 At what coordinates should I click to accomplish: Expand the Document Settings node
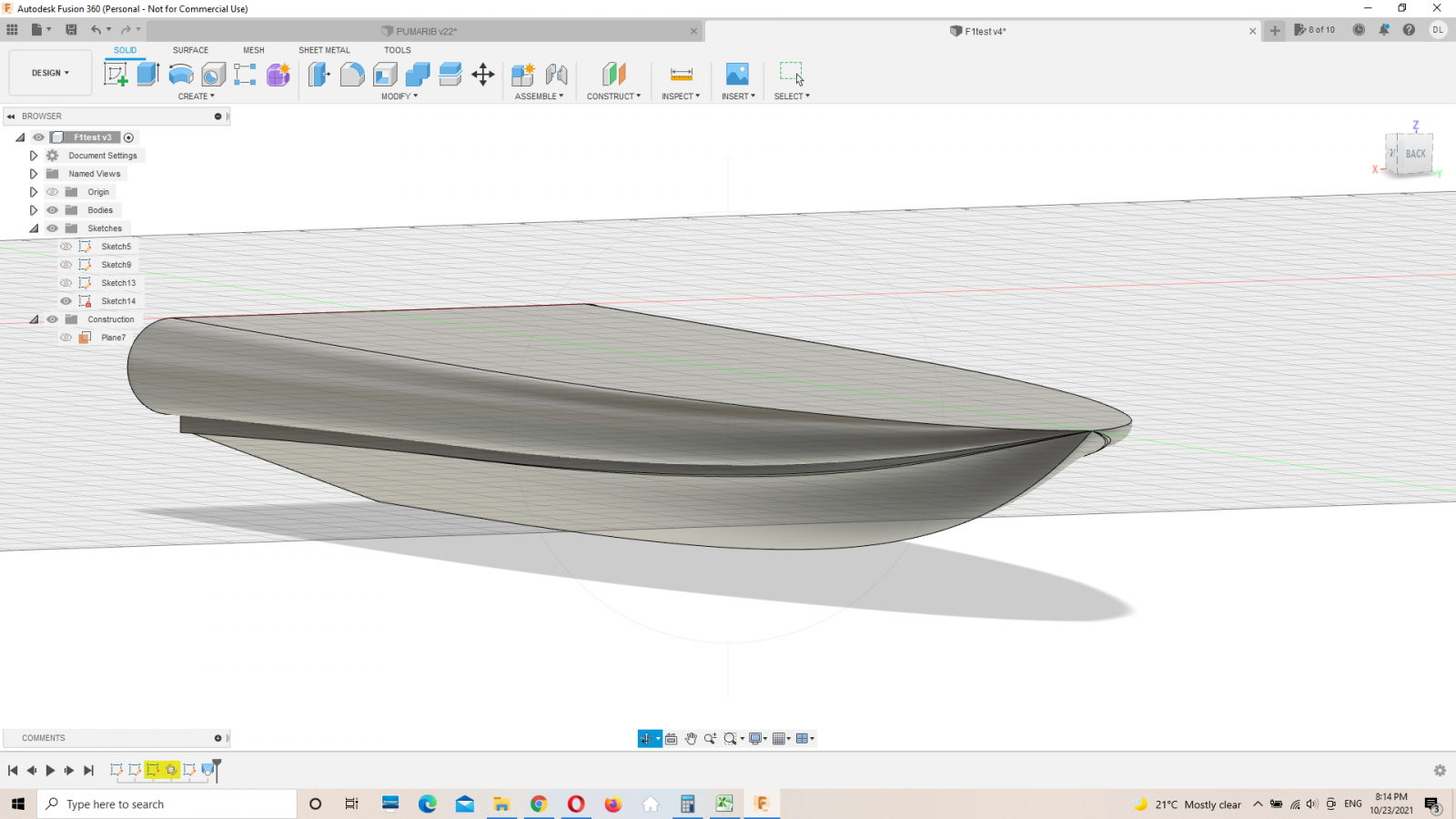pyautogui.click(x=34, y=156)
